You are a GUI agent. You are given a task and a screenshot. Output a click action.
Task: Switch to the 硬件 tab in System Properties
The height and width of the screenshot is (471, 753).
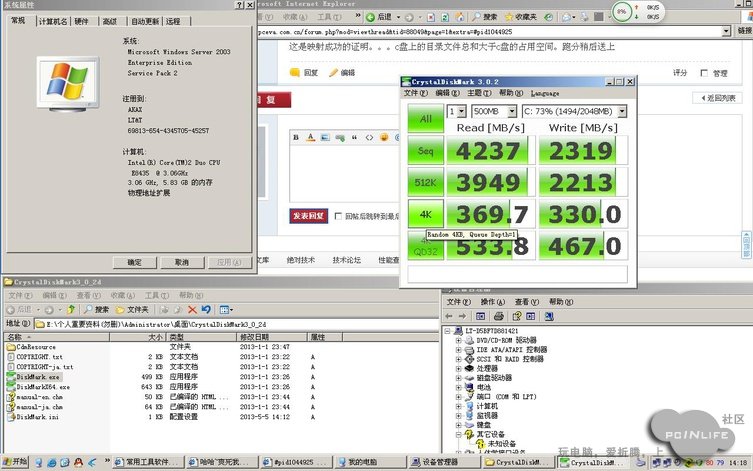pos(81,21)
